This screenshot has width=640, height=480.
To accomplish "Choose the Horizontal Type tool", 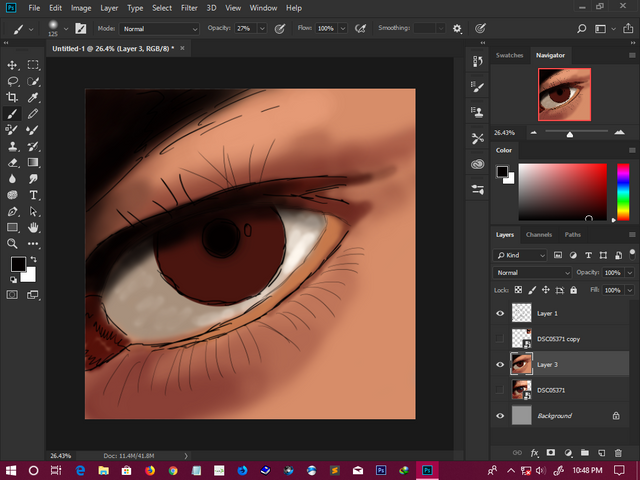I will 33,195.
